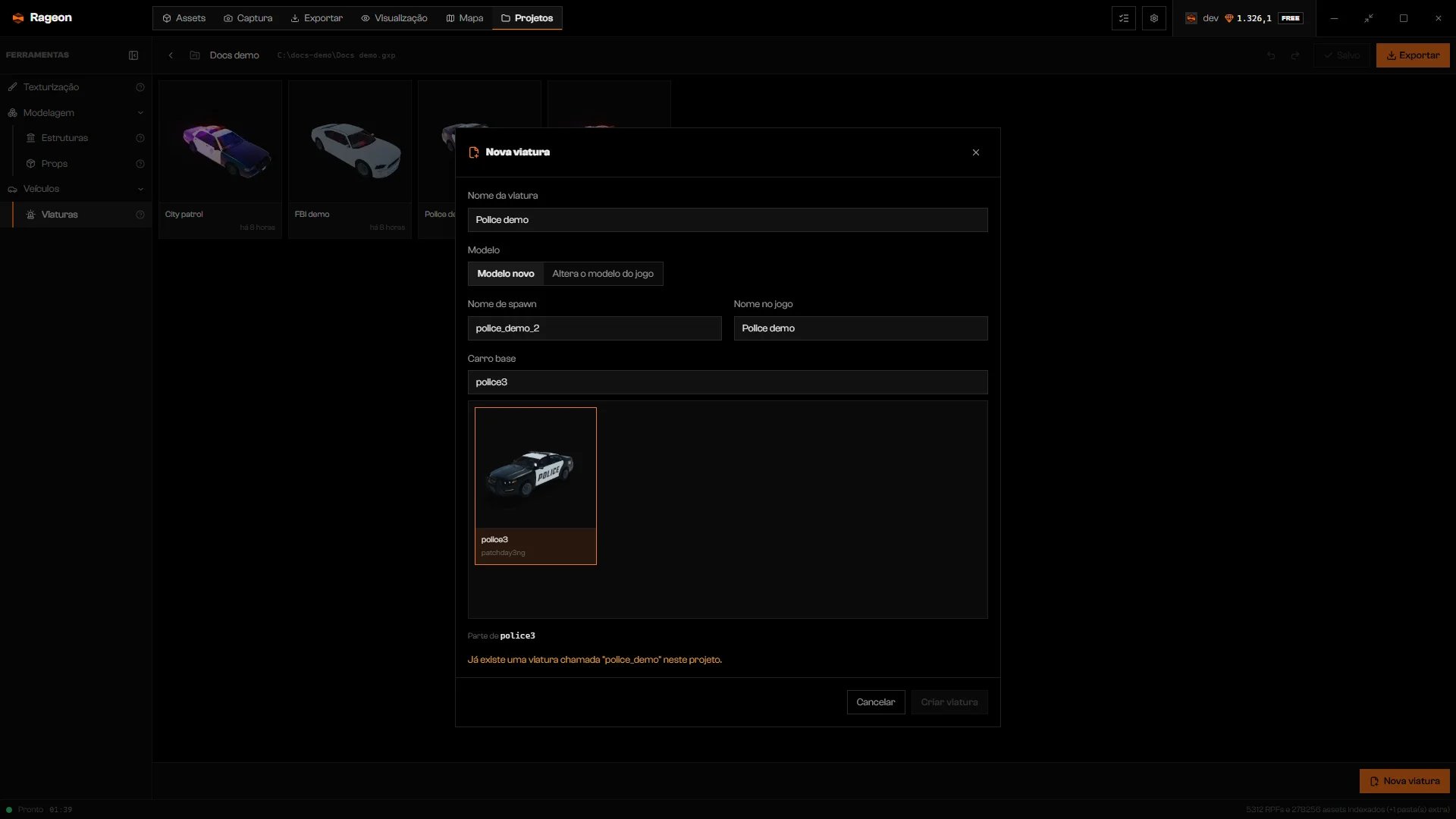Open help icon next to Viaturas

coord(140,215)
